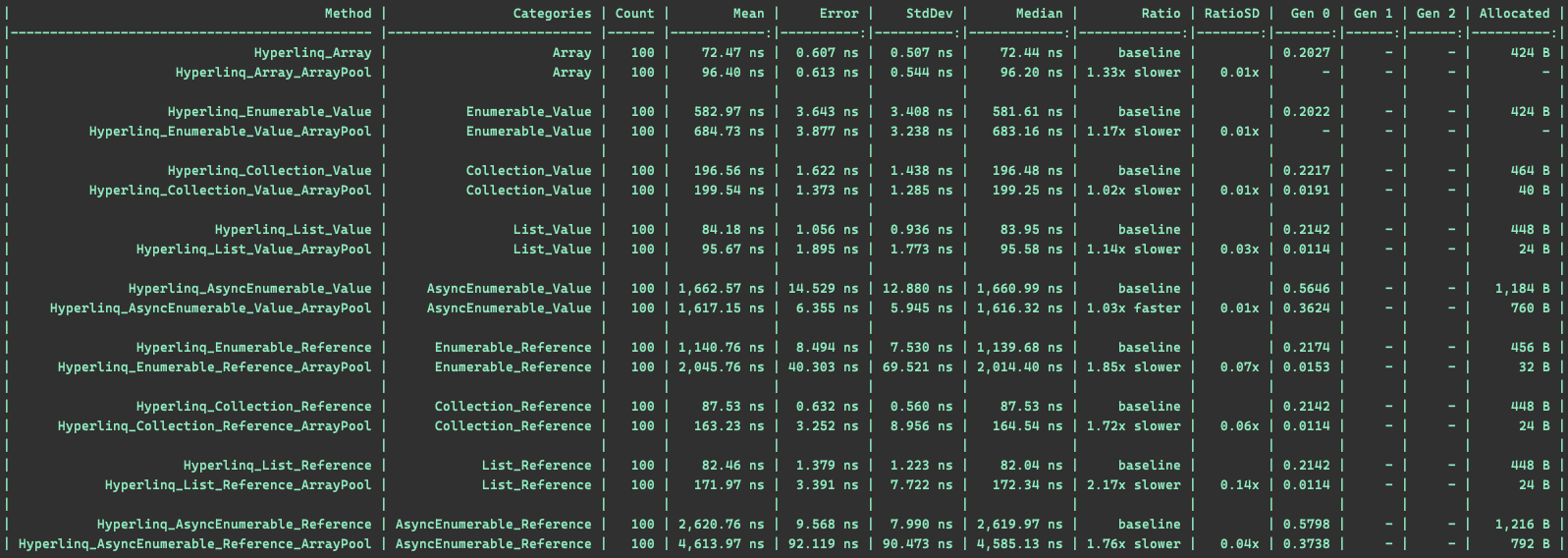This screenshot has height=558, width=1568.
Task: Select Hyperlinq_AsyncEnumerable_Reference_ArrayPool method name
Action: click(195, 544)
